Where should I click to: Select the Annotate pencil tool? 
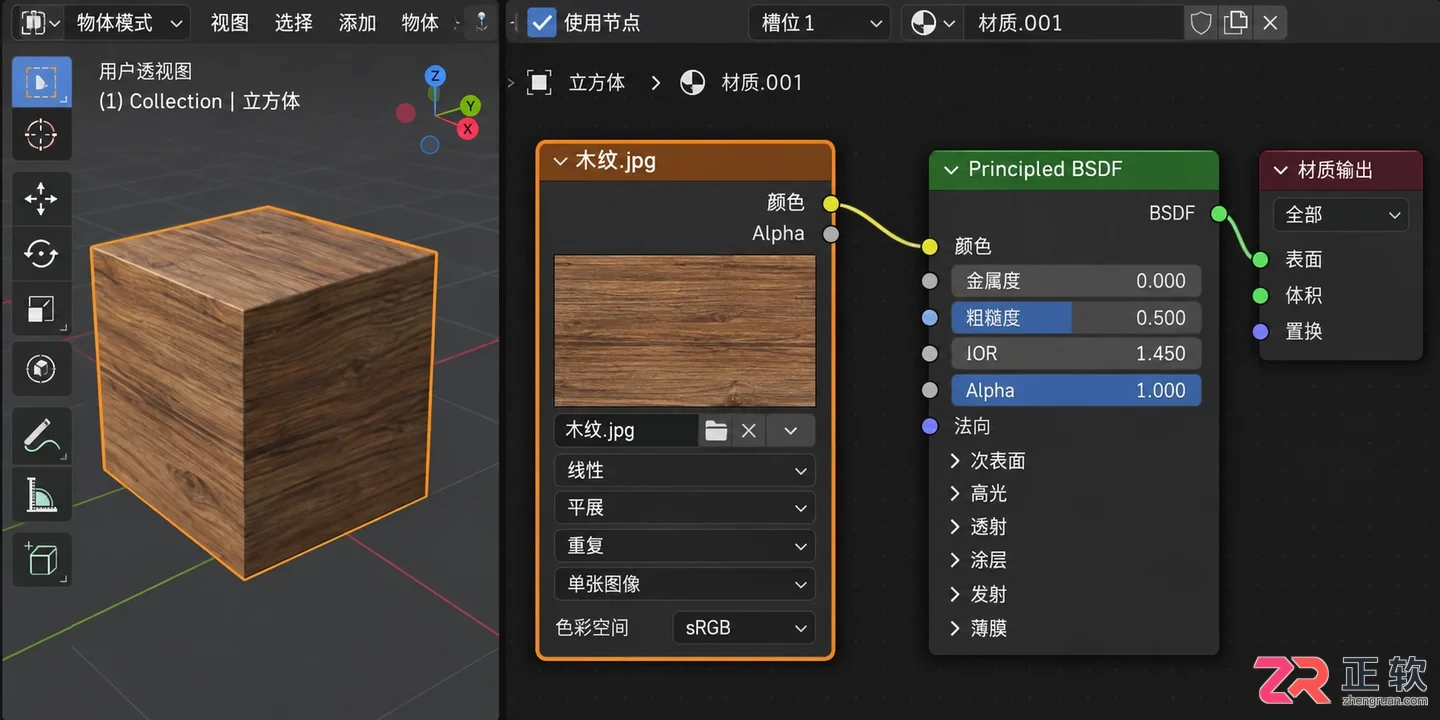(x=41, y=436)
